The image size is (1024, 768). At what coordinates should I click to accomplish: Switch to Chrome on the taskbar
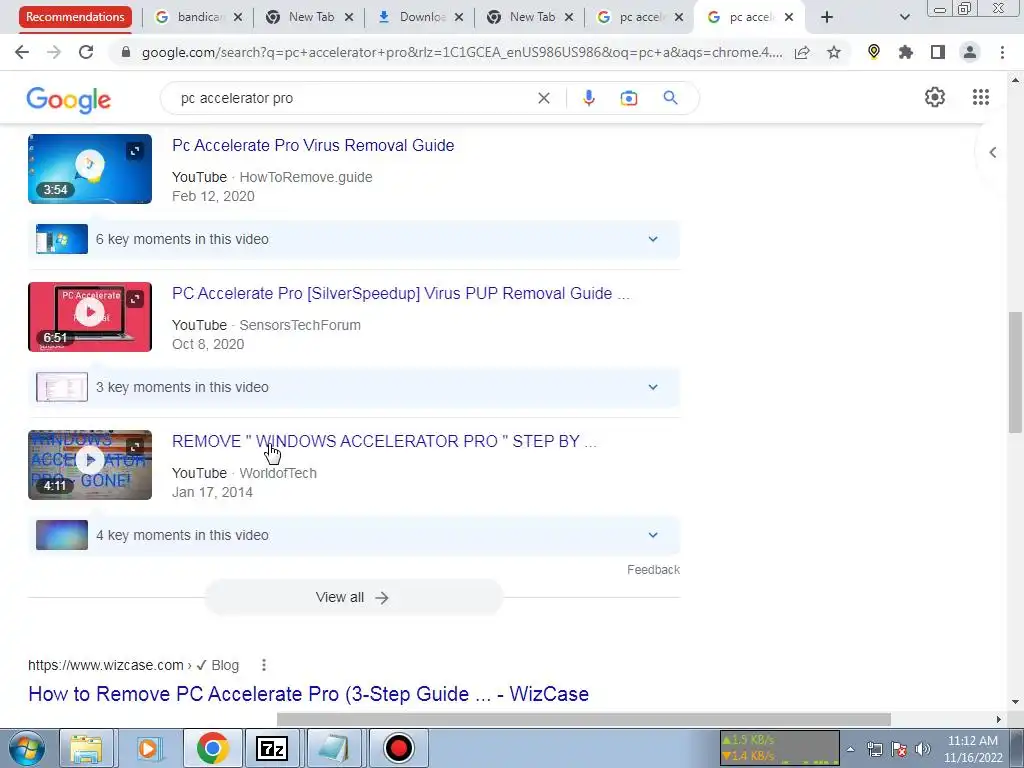pos(212,748)
